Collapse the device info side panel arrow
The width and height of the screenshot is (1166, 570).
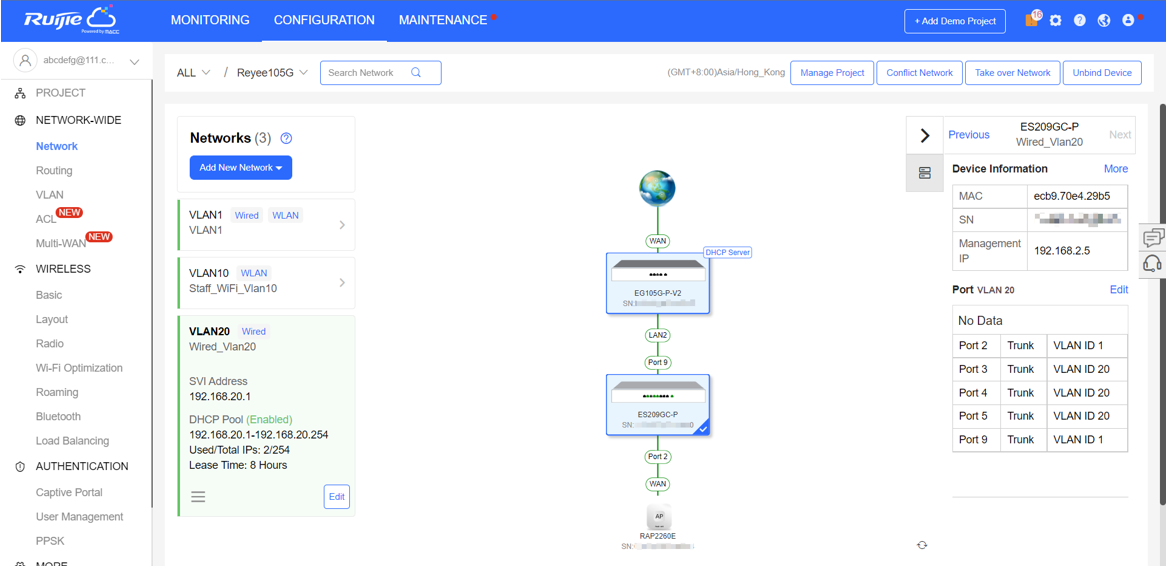tap(924, 135)
